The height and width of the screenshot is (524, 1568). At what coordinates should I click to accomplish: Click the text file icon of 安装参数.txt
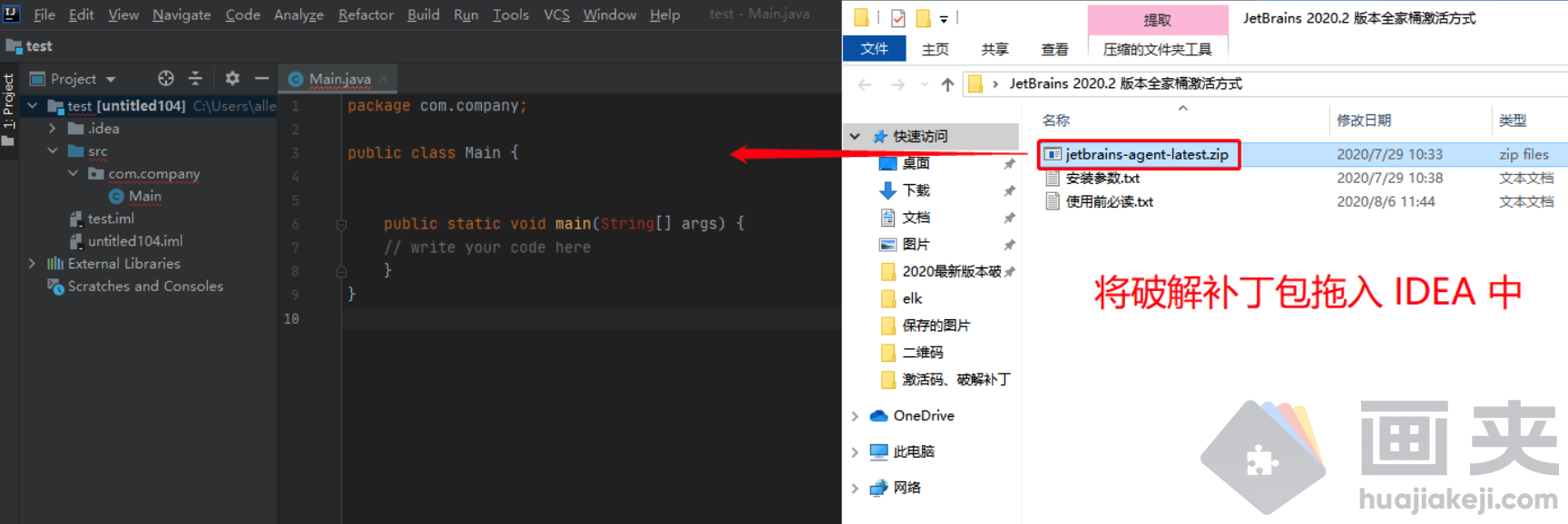[1053, 178]
